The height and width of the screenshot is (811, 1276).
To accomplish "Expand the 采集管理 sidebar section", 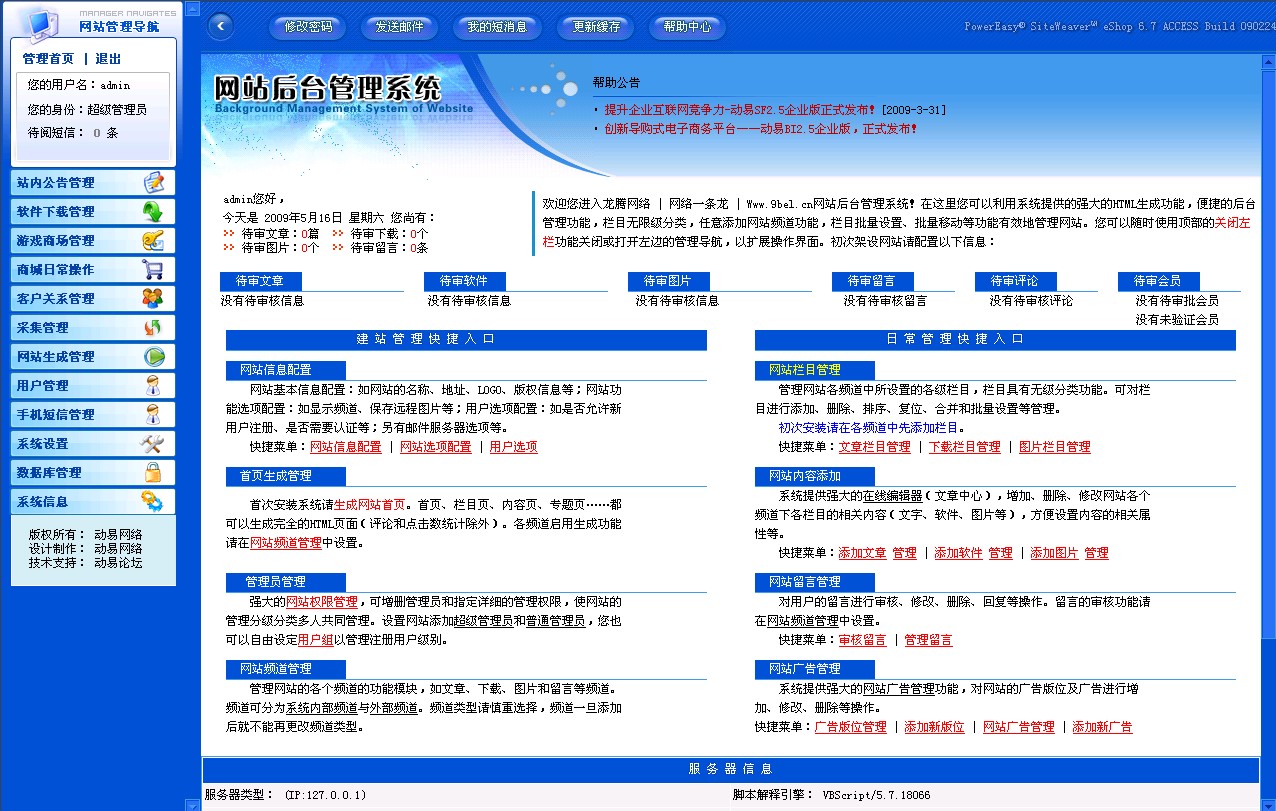I will tap(43, 328).
